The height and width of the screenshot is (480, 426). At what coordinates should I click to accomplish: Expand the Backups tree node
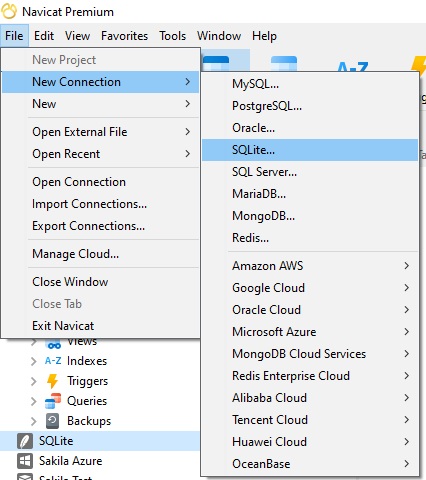coord(34,421)
